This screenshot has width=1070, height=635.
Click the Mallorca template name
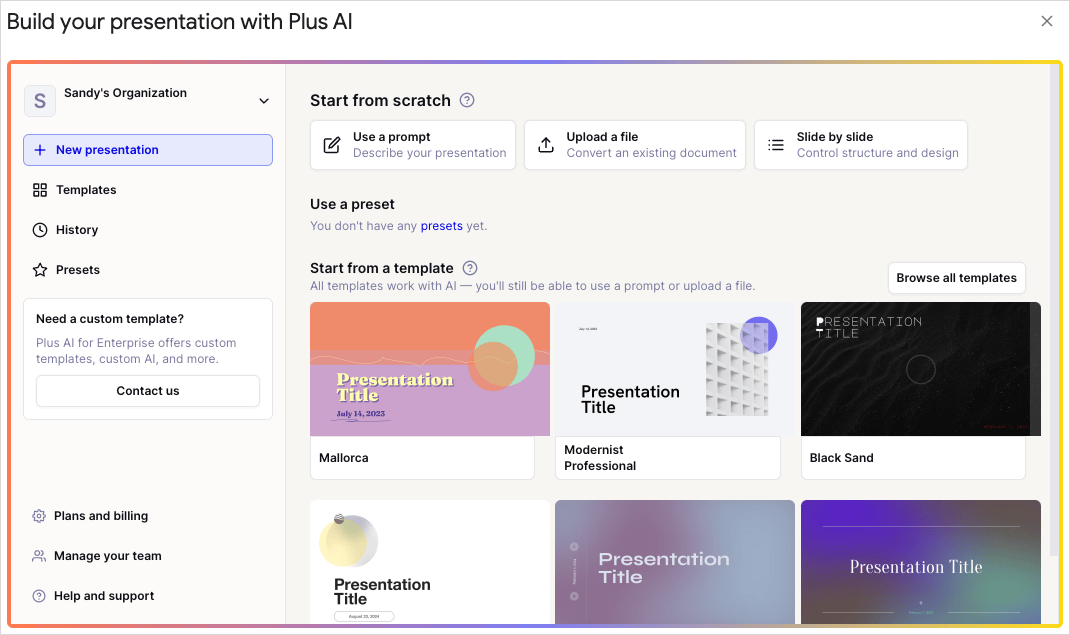click(344, 458)
